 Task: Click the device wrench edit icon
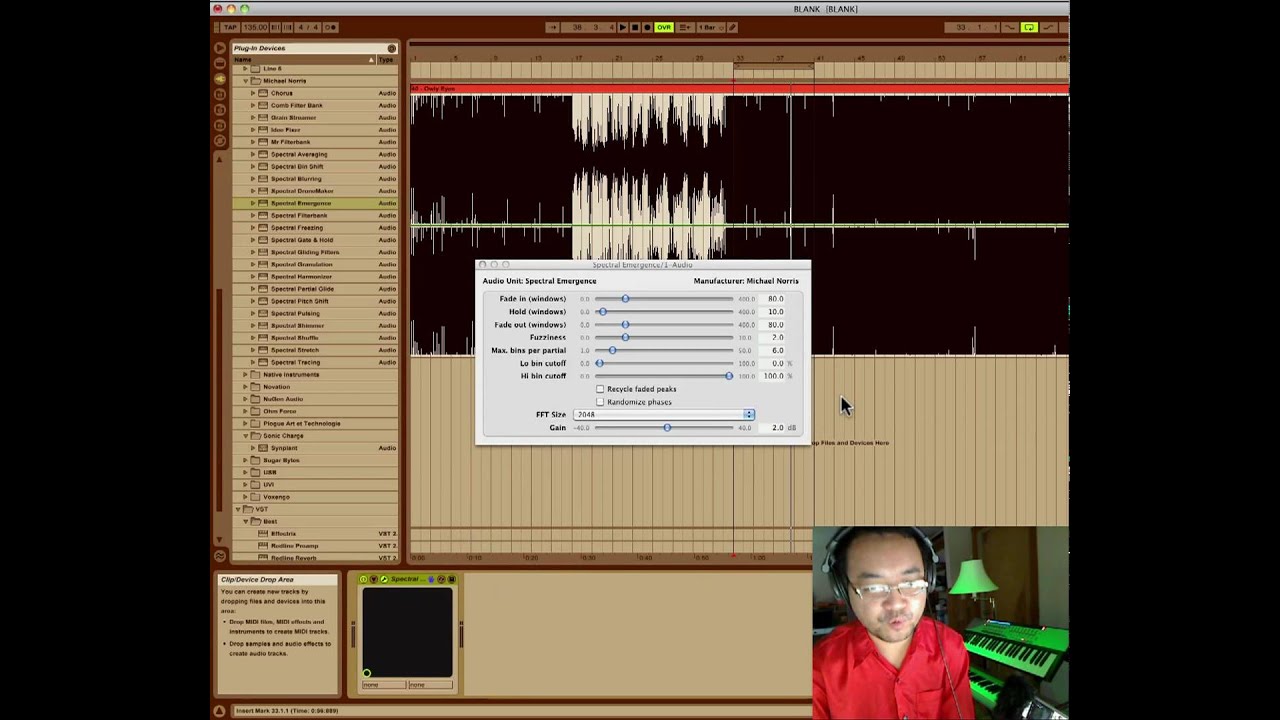(x=384, y=579)
